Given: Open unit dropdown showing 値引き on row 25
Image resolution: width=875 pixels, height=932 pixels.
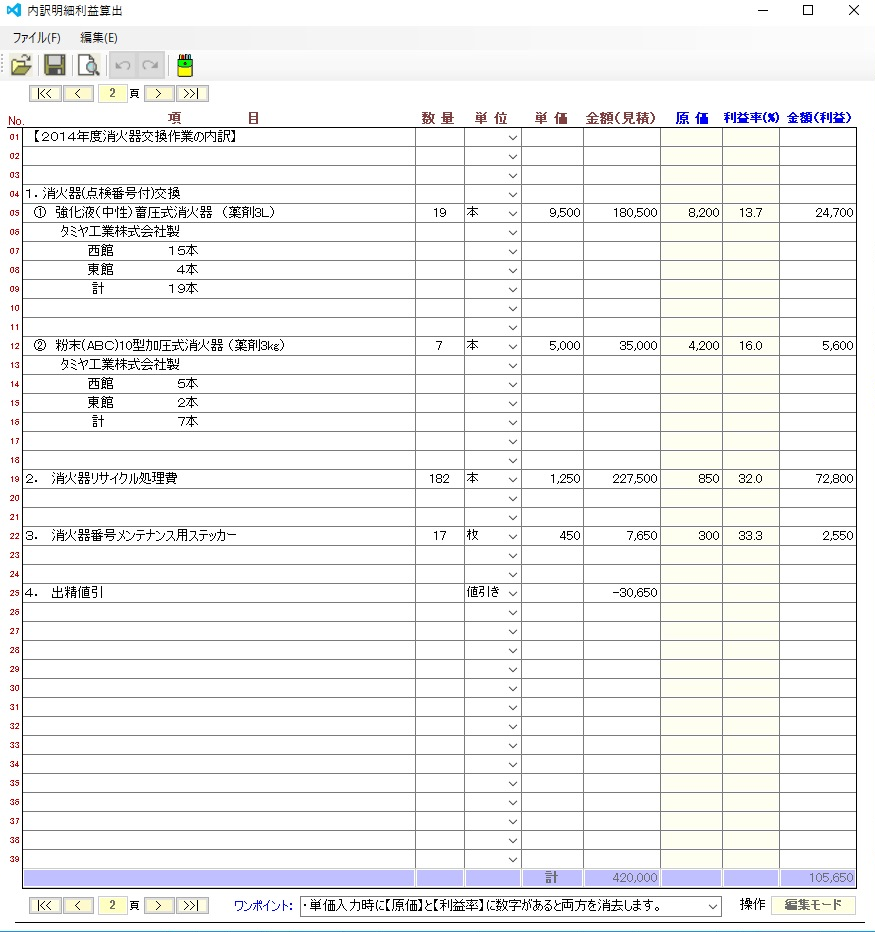Looking at the screenshot, I should (512, 594).
